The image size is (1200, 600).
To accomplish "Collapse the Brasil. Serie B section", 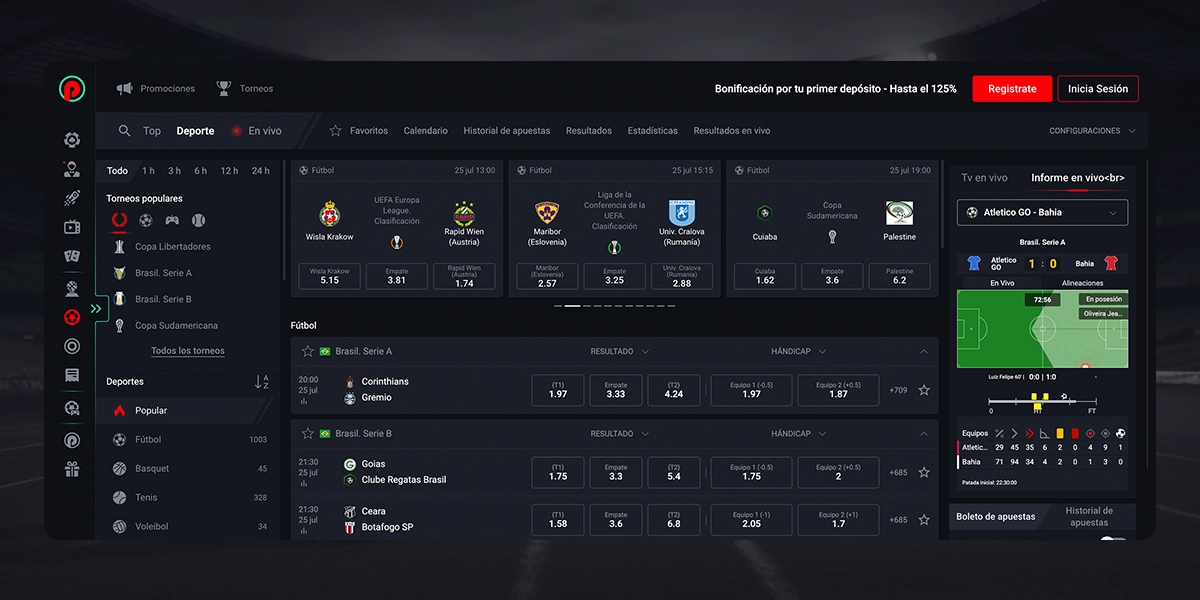I will tap(924, 434).
